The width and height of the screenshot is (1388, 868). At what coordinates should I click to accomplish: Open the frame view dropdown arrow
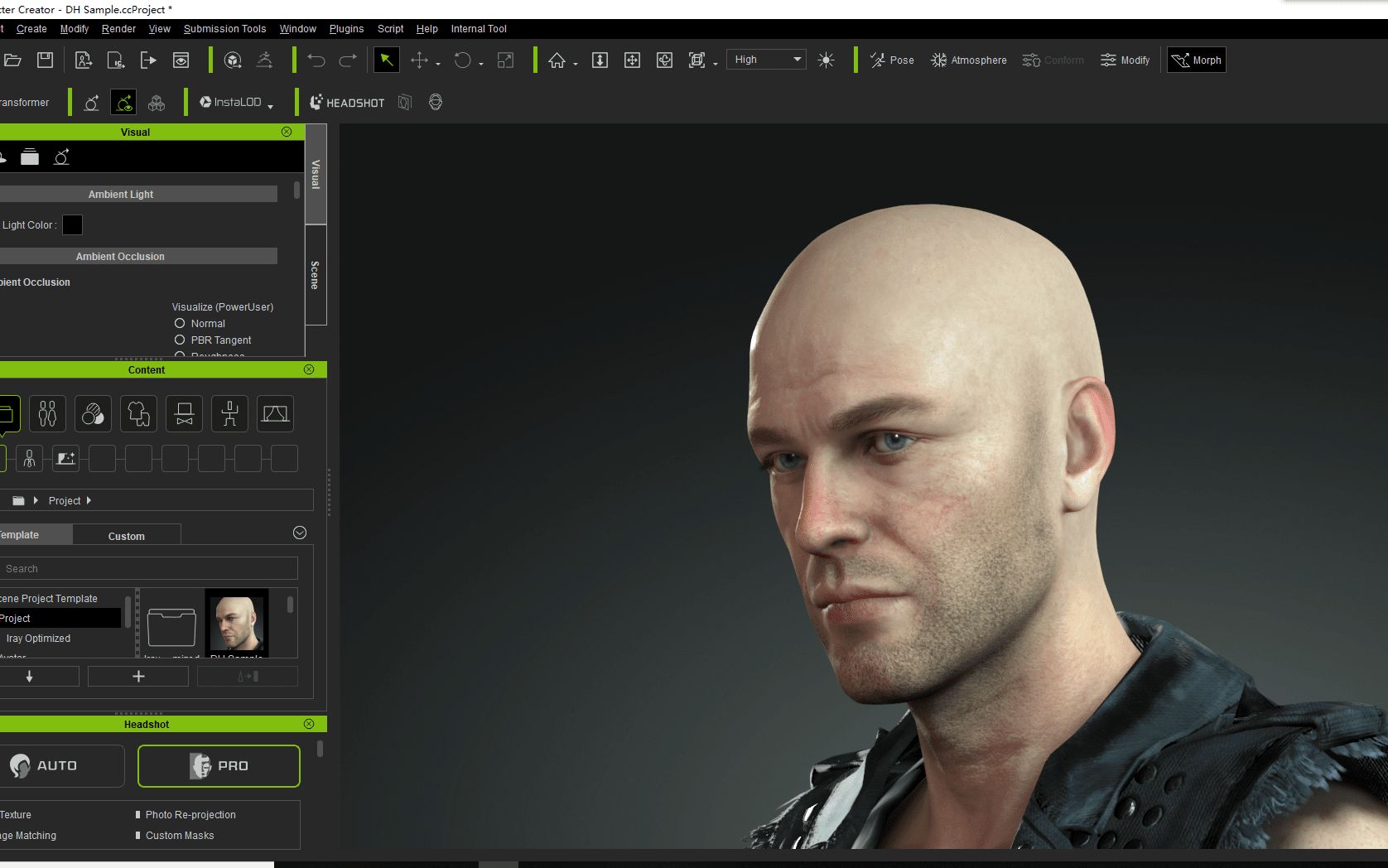[x=716, y=64]
